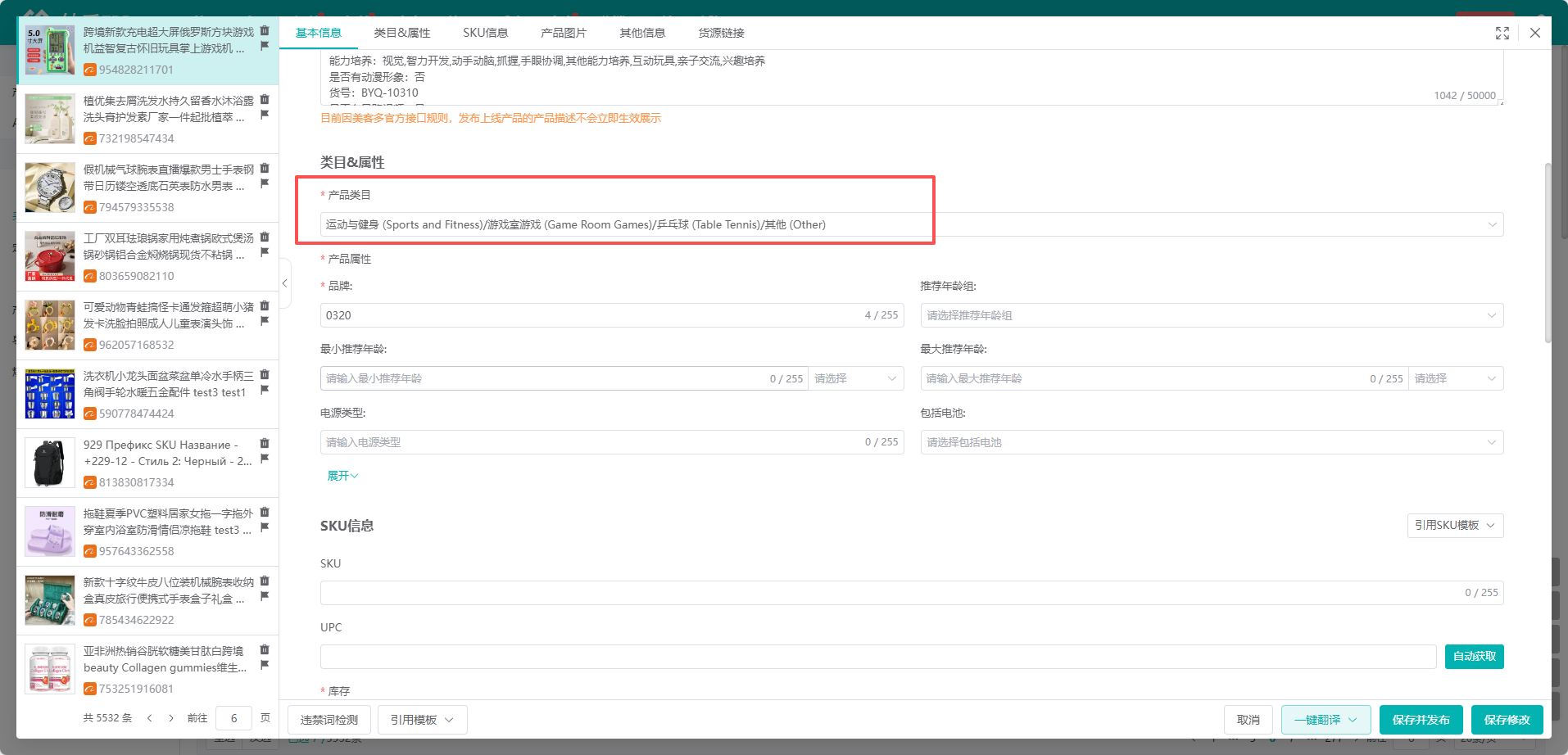Click the 取消 cancel button

tap(1249, 720)
